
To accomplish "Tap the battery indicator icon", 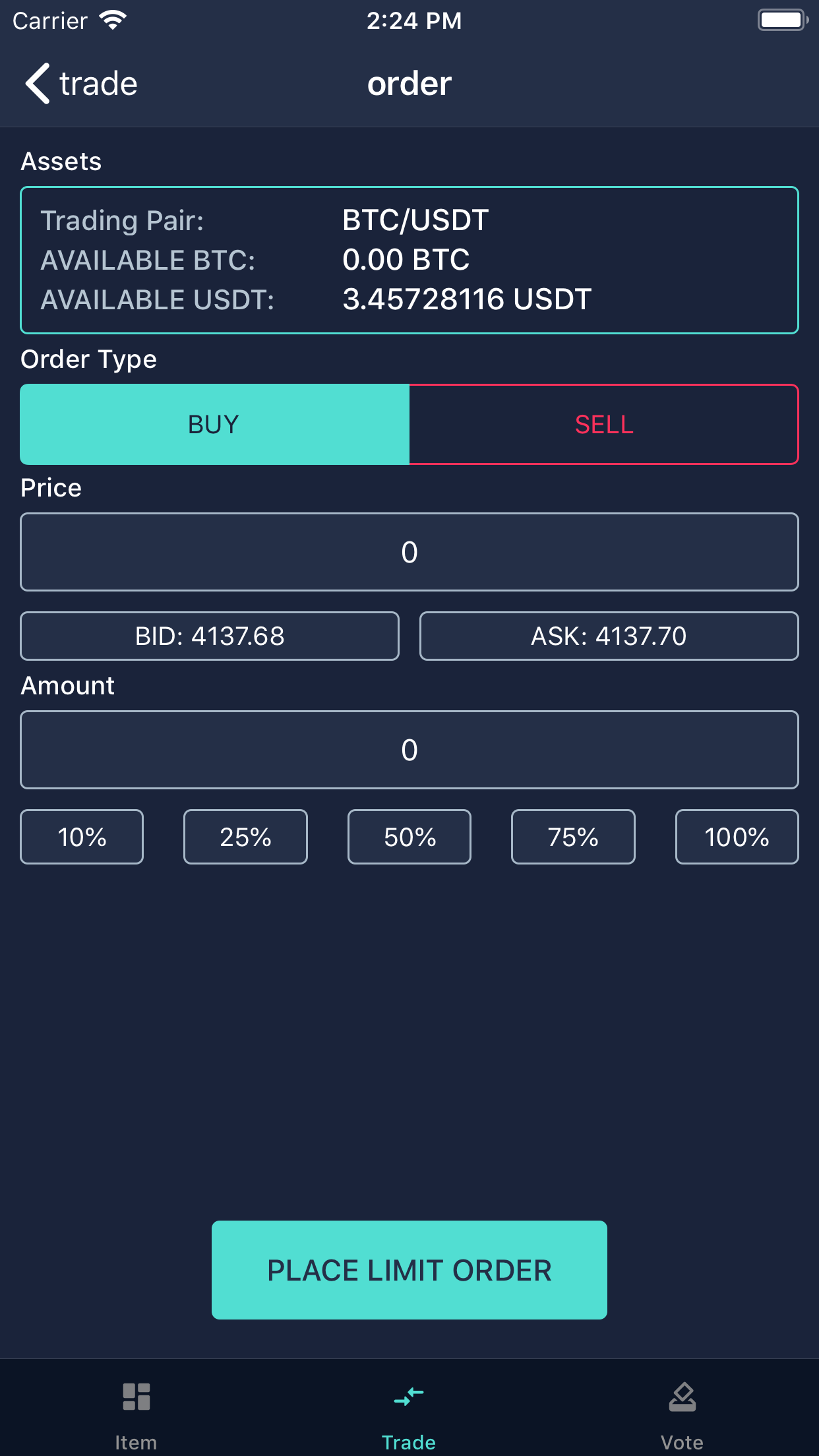I will [782, 20].
